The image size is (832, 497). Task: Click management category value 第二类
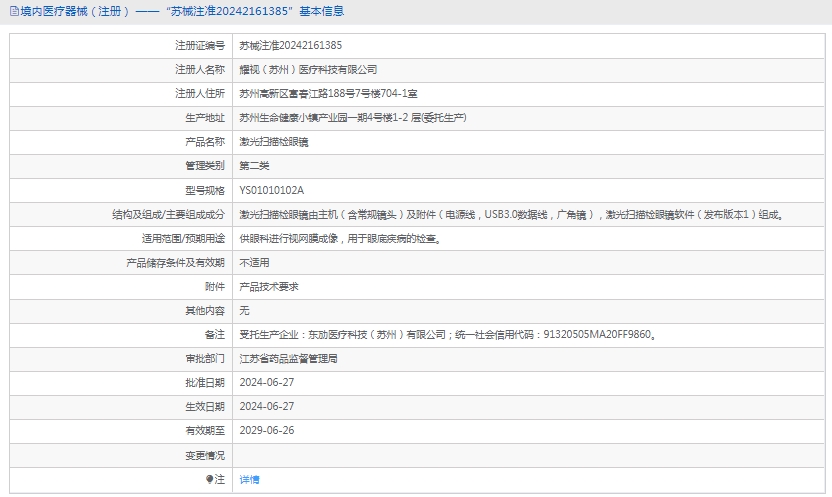pos(254,166)
